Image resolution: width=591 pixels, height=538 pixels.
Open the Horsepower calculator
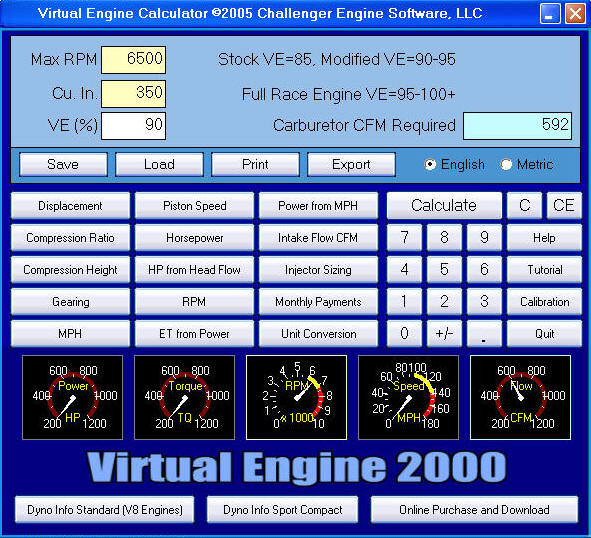click(194, 238)
